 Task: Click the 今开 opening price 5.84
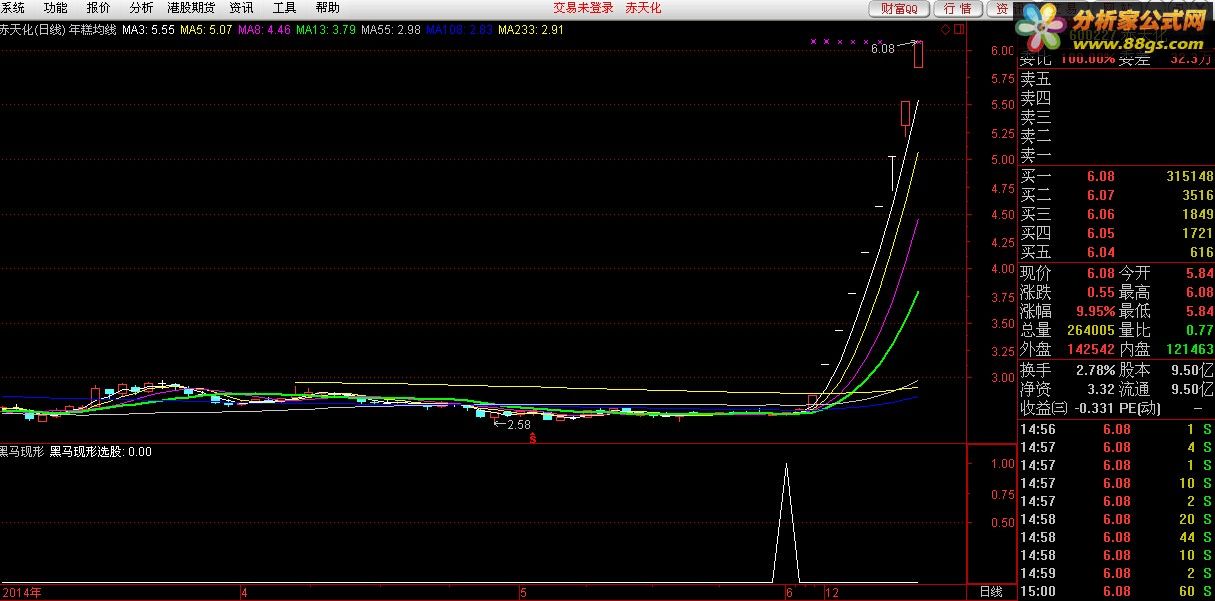(x=1199, y=272)
